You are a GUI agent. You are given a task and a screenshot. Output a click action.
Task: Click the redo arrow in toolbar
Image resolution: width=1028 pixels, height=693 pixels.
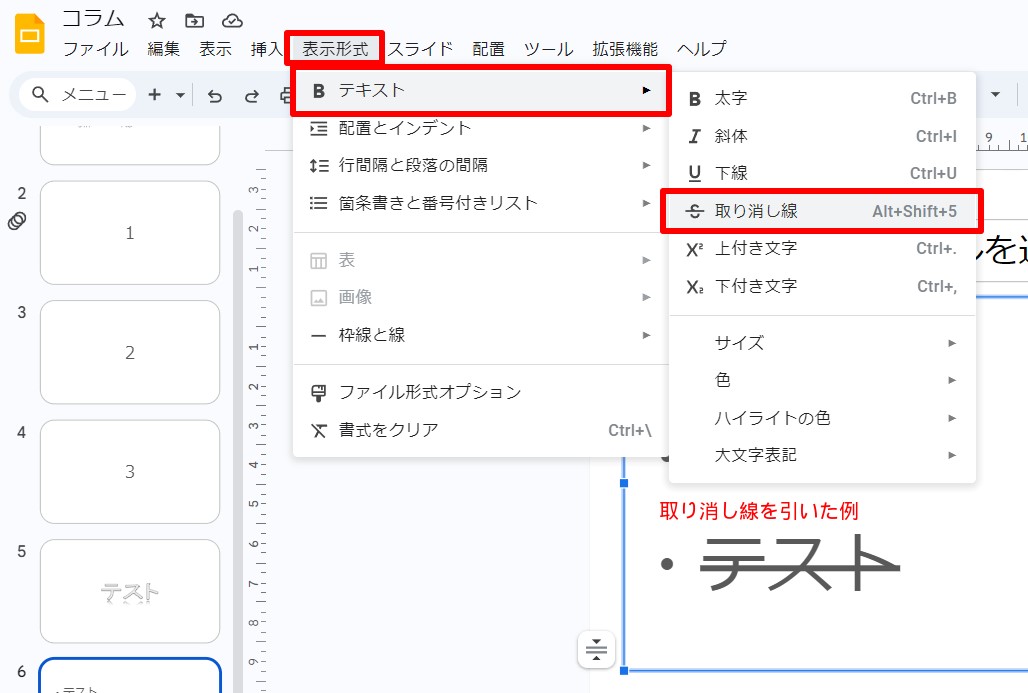coord(252,96)
